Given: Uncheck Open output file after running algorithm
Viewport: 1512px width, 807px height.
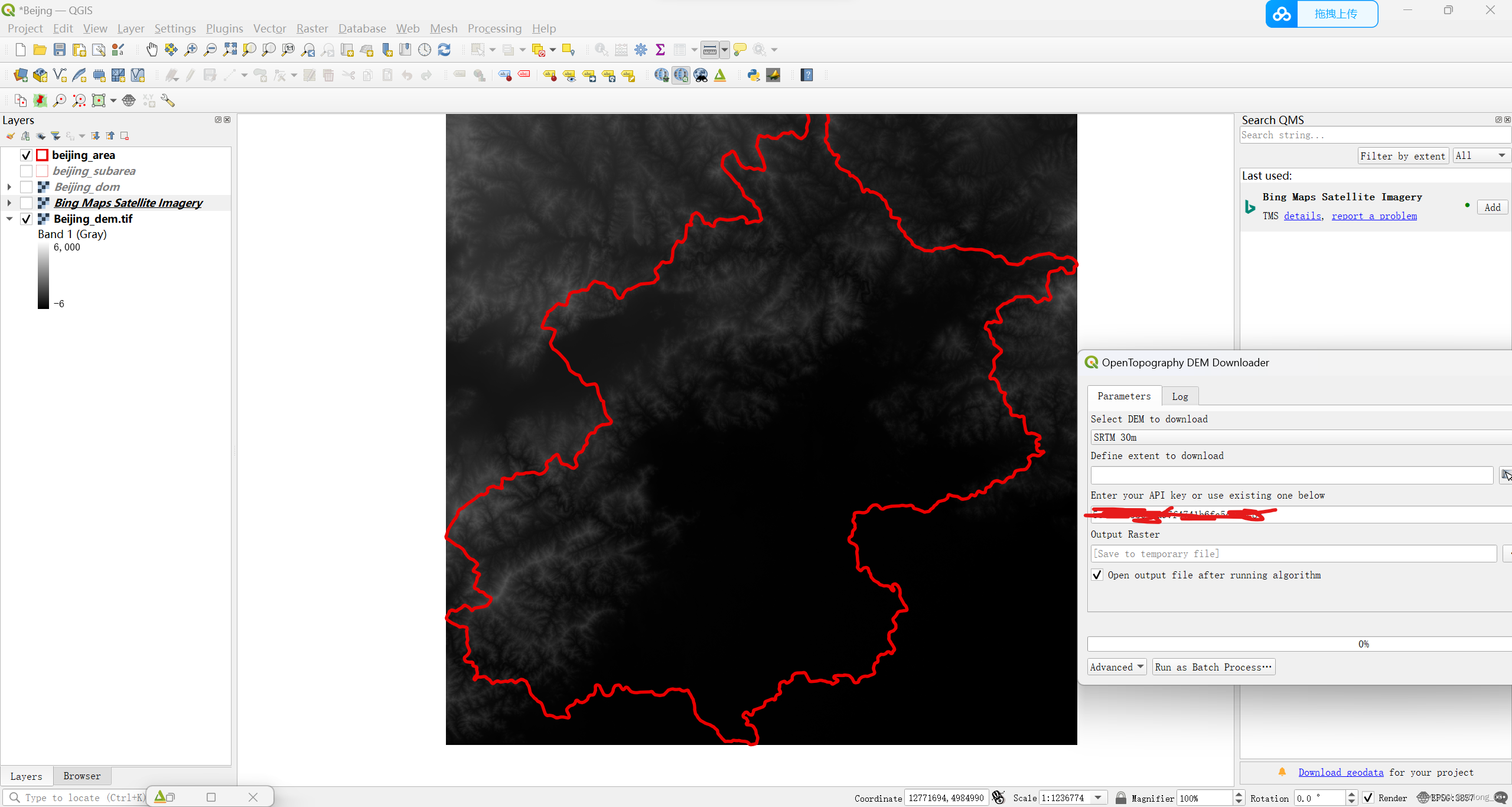Looking at the screenshot, I should [x=1097, y=575].
